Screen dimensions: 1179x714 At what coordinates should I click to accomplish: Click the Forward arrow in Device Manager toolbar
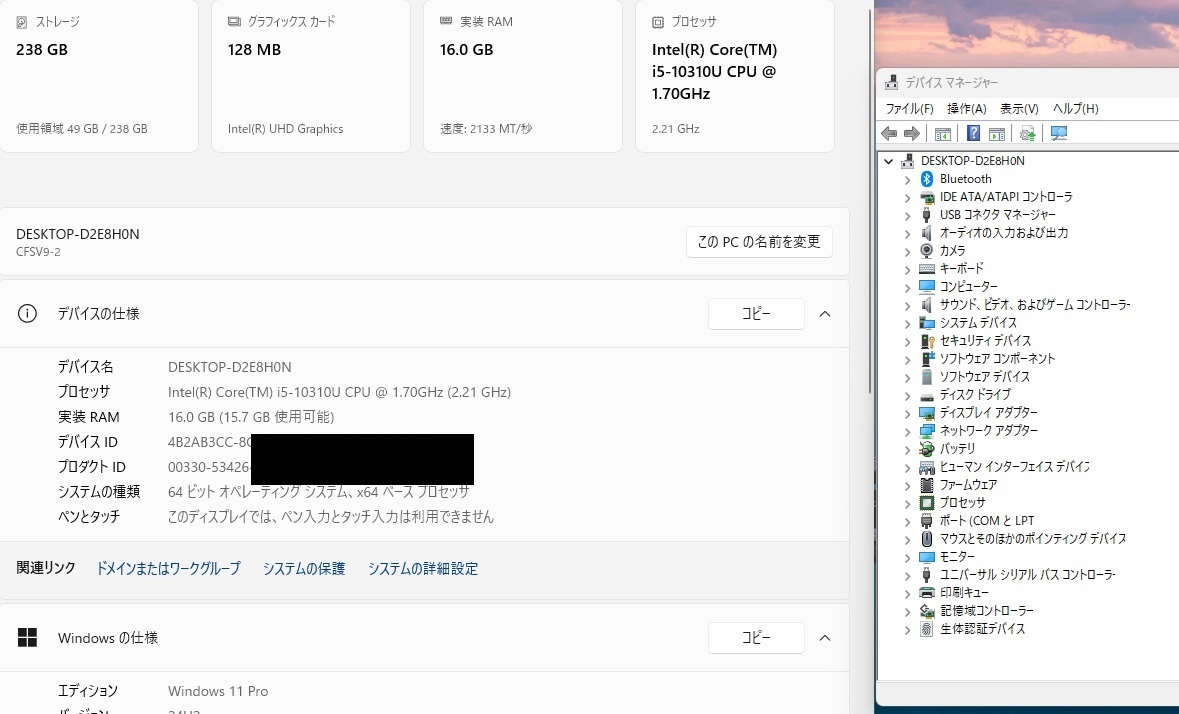coord(911,134)
